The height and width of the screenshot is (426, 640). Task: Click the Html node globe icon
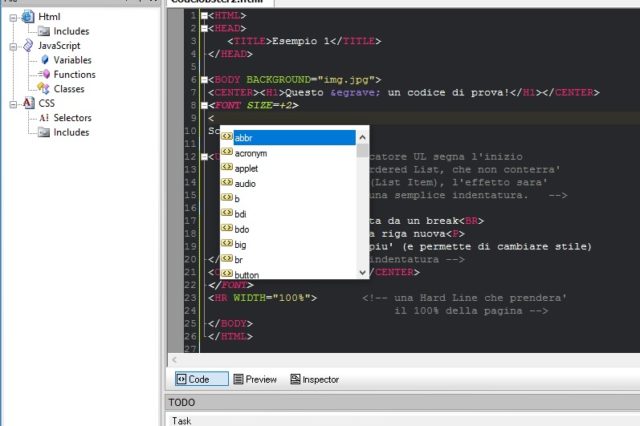[28, 17]
